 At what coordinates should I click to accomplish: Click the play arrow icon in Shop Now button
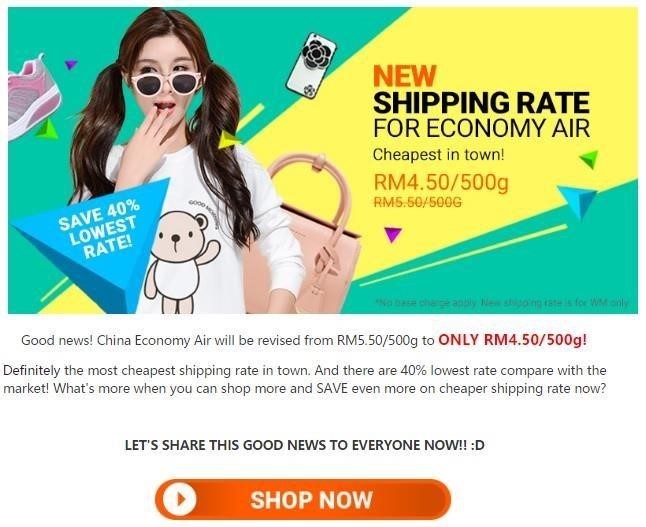[180, 499]
